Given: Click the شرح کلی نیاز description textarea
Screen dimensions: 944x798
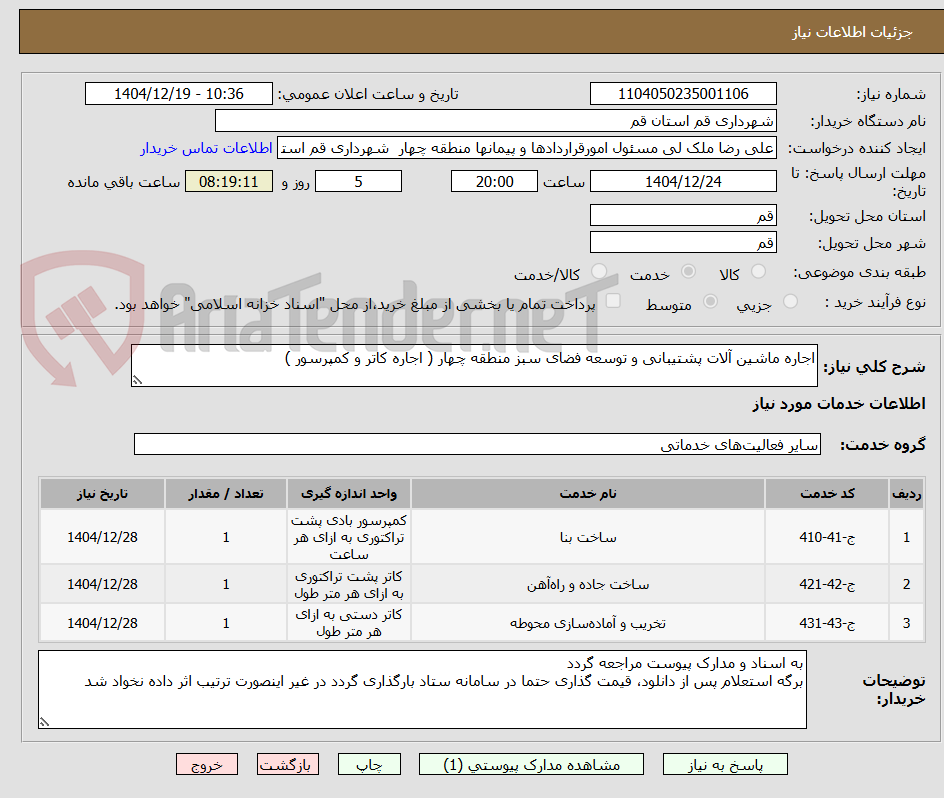Looking at the screenshot, I should (x=474, y=366).
